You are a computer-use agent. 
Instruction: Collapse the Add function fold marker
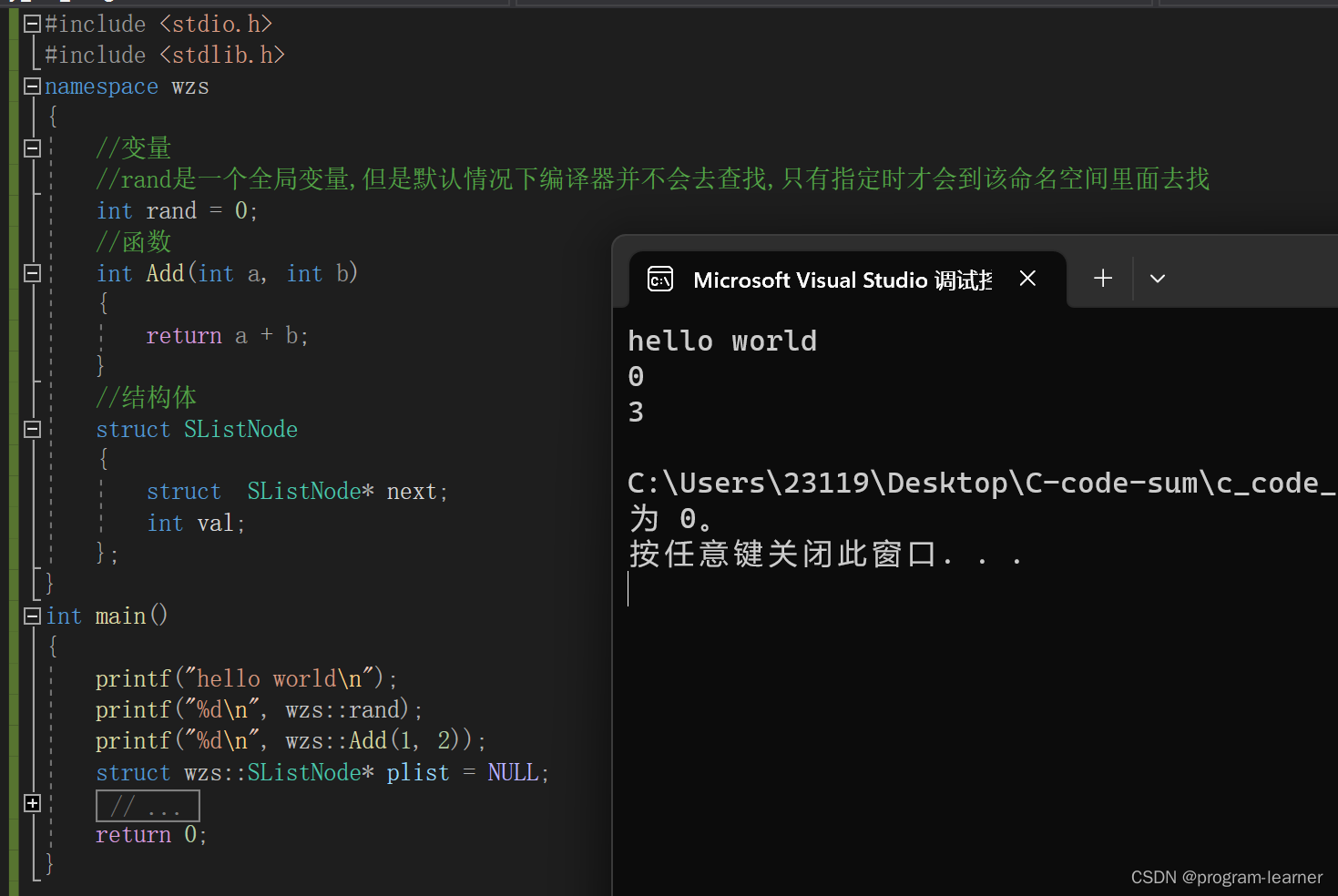click(32, 273)
